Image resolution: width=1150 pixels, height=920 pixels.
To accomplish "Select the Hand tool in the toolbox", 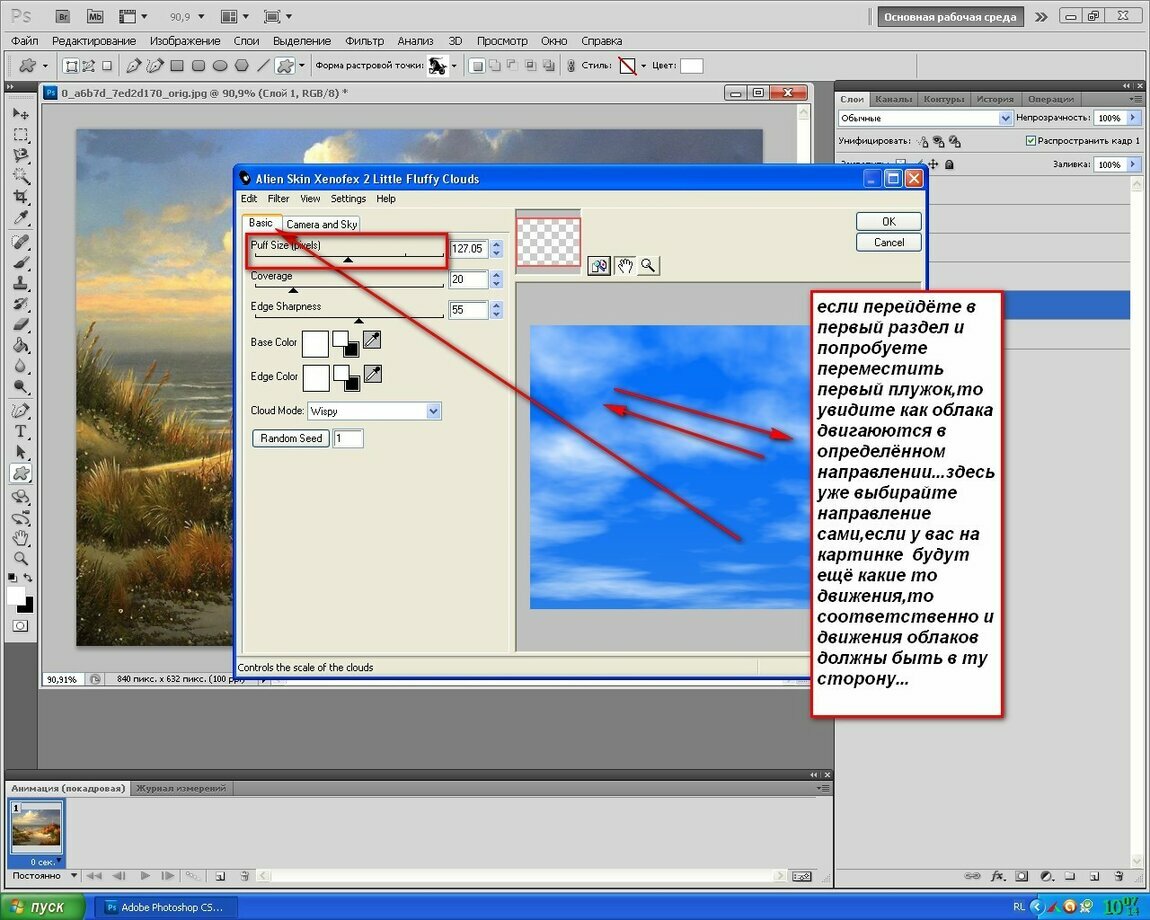I will (21, 539).
